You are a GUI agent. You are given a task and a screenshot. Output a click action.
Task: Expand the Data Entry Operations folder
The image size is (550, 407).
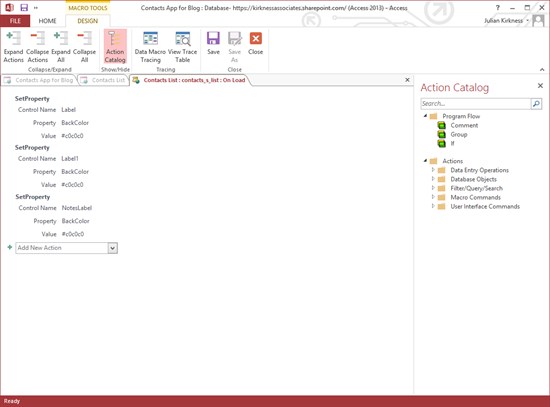pyautogui.click(x=433, y=170)
